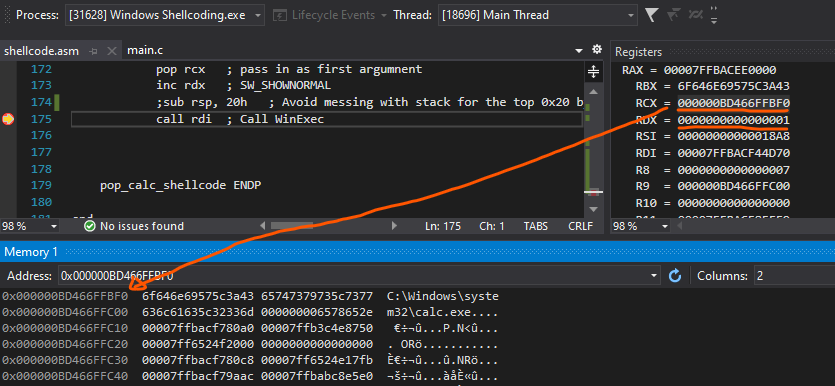The image size is (835, 386).
Task: Open the Address field history dropdown arrow
Action: (654, 276)
